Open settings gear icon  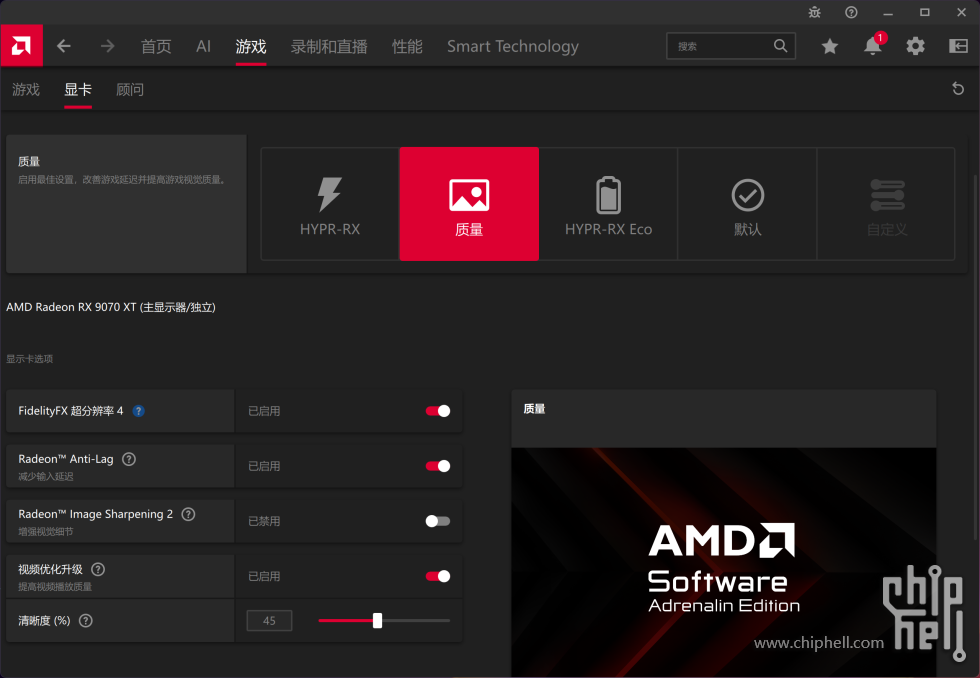tap(916, 46)
